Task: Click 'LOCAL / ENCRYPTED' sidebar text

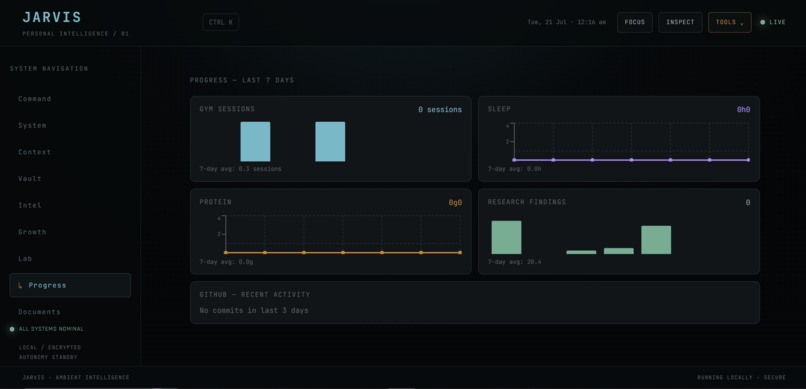Action: pyautogui.click(x=50, y=347)
